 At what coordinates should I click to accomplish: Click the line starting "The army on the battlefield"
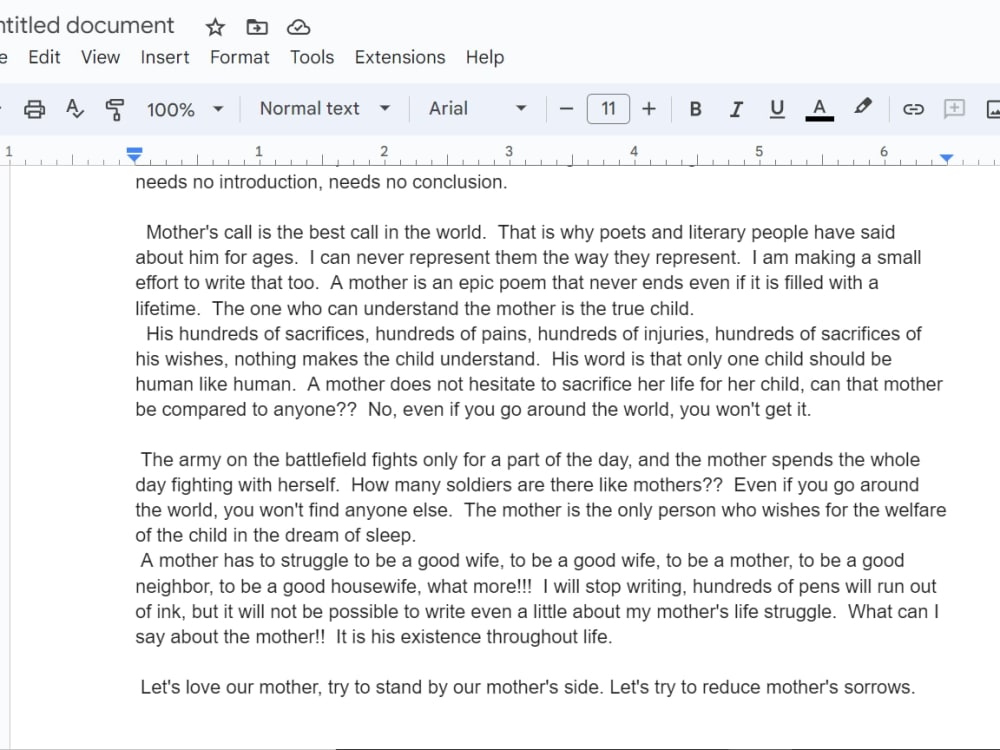tap(530, 460)
